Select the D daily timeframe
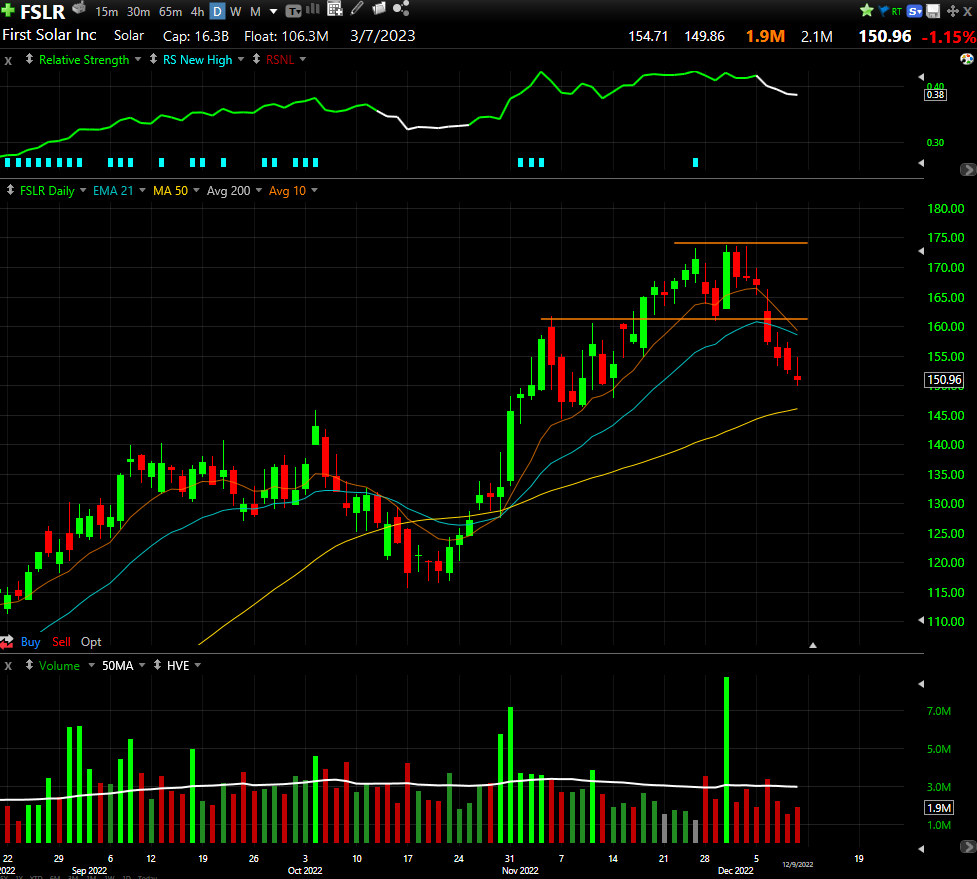Screen dimensions: 977x879 pyautogui.click(x=217, y=11)
